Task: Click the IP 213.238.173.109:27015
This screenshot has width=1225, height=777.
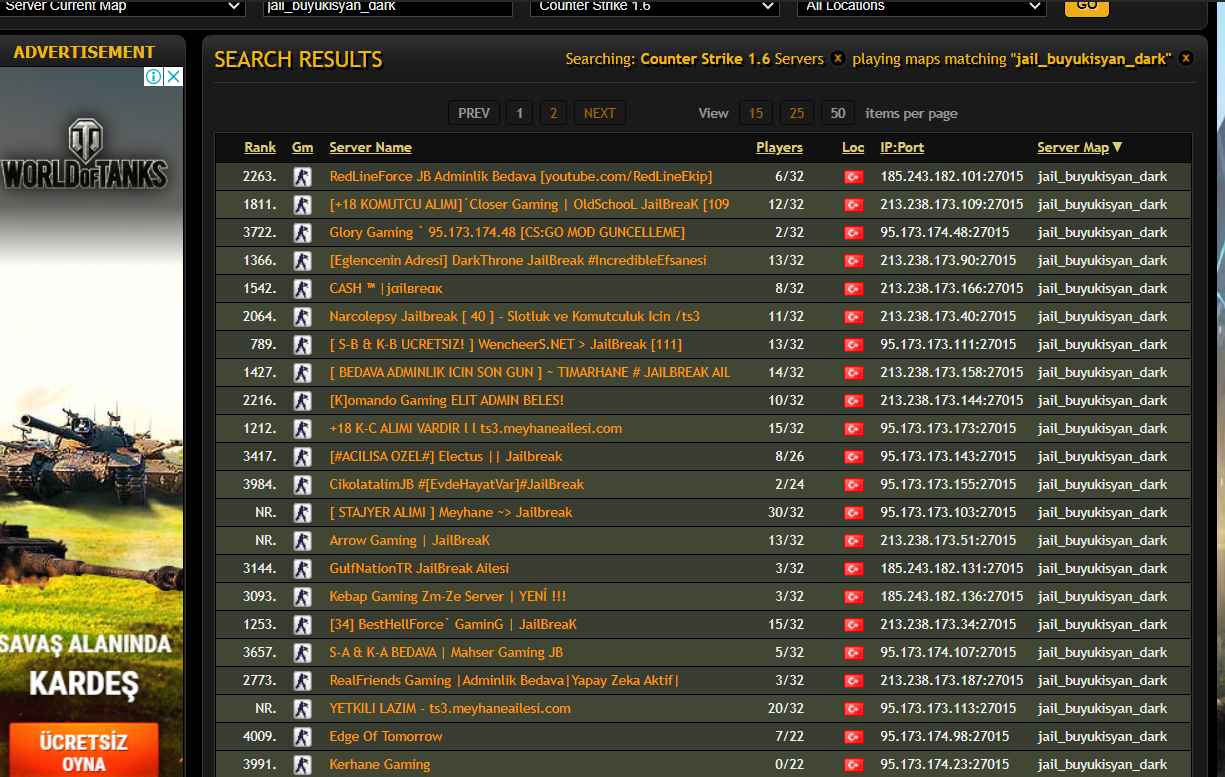Action: (951, 204)
